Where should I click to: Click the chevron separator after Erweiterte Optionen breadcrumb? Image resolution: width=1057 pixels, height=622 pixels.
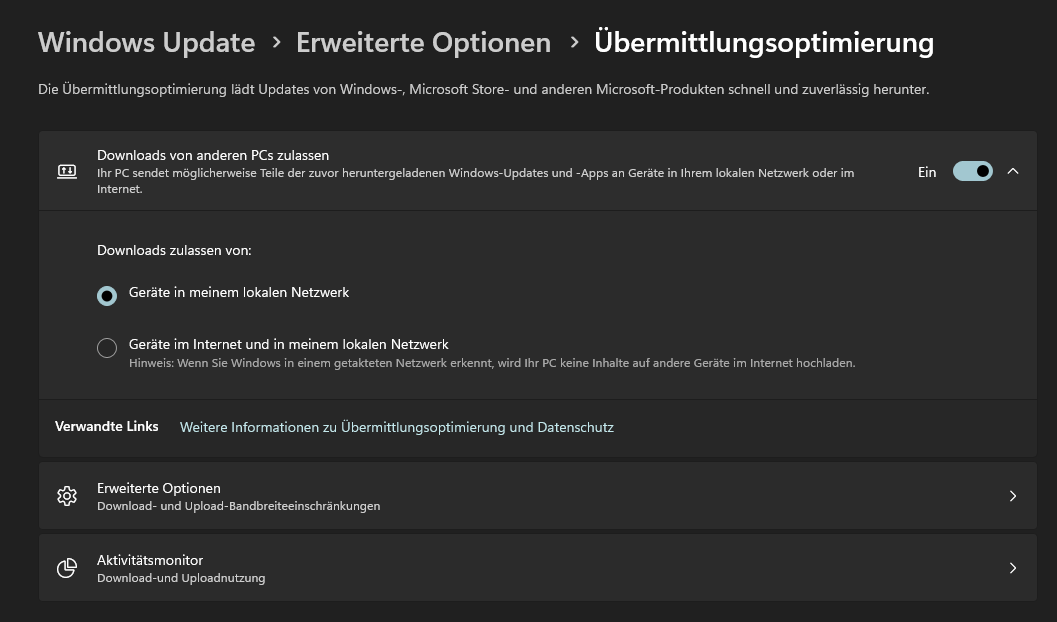pyautogui.click(x=574, y=42)
